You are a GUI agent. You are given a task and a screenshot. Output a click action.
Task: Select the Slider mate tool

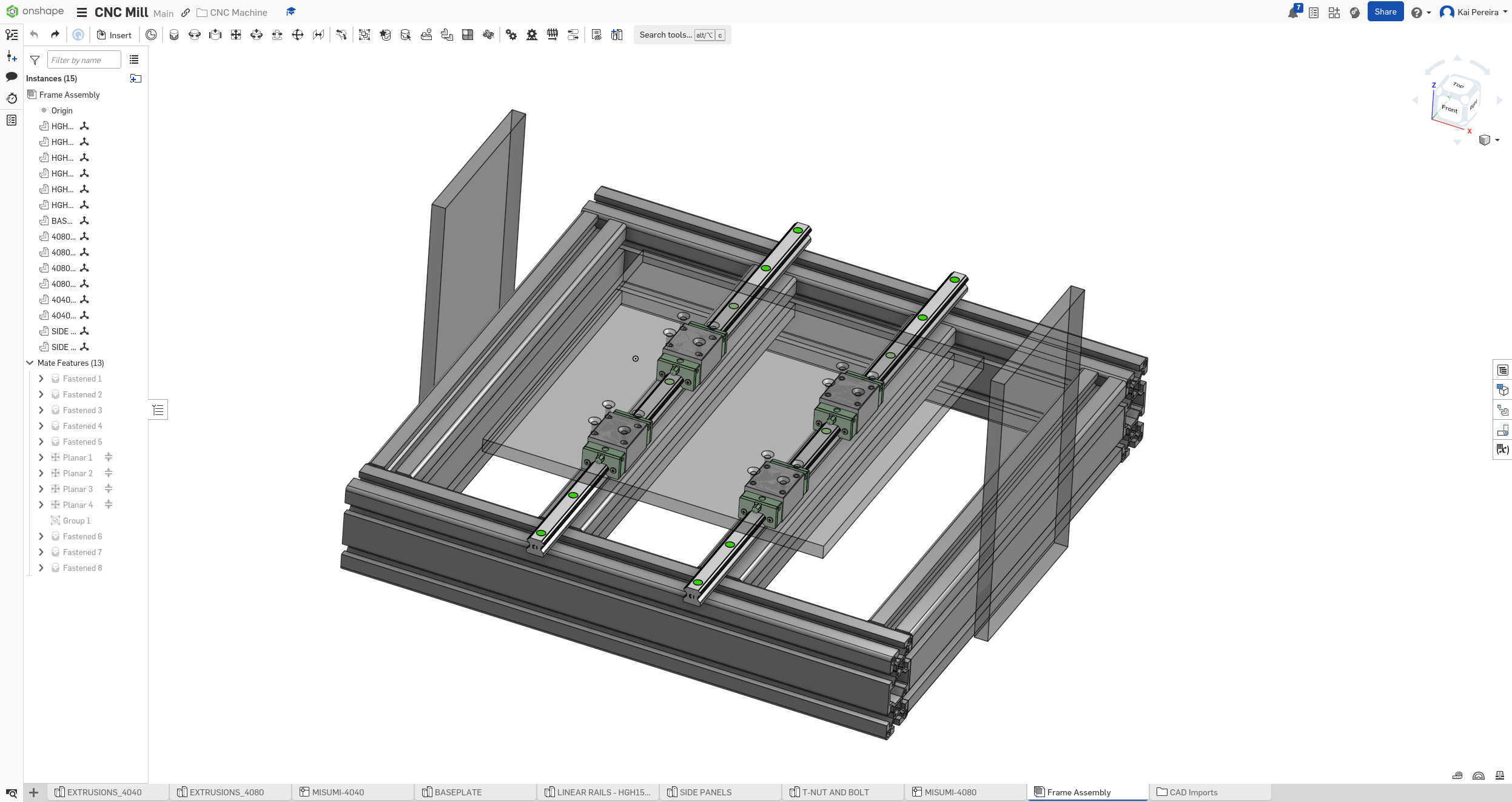coord(215,35)
